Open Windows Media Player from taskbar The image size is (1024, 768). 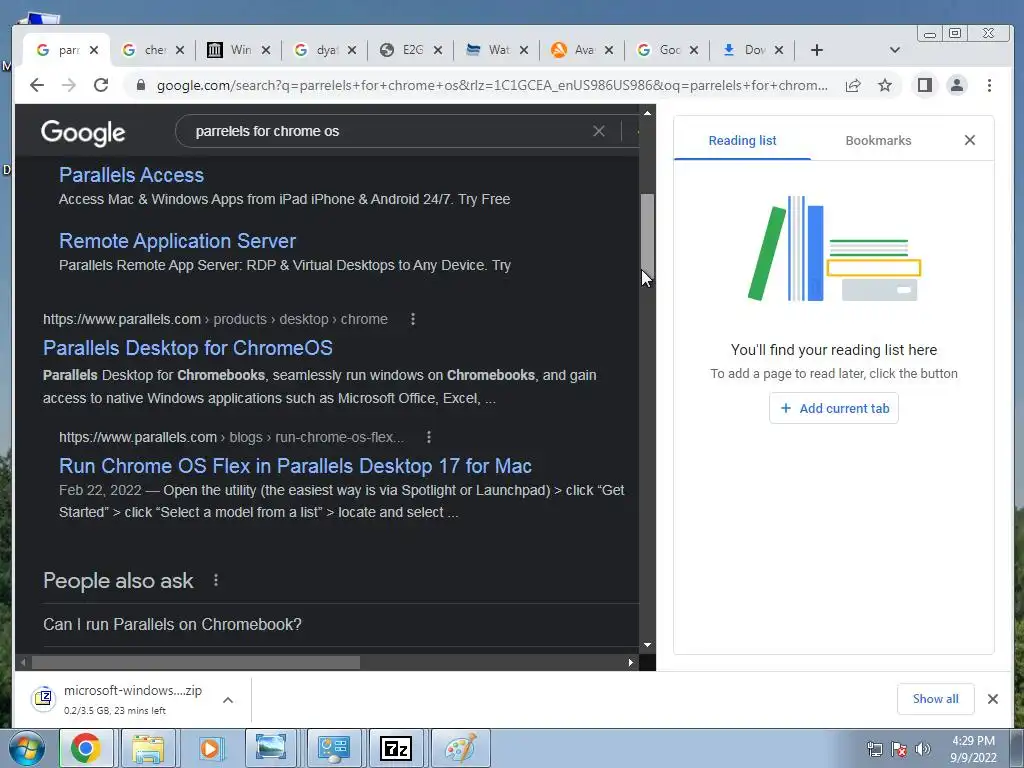tap(210, 748)
